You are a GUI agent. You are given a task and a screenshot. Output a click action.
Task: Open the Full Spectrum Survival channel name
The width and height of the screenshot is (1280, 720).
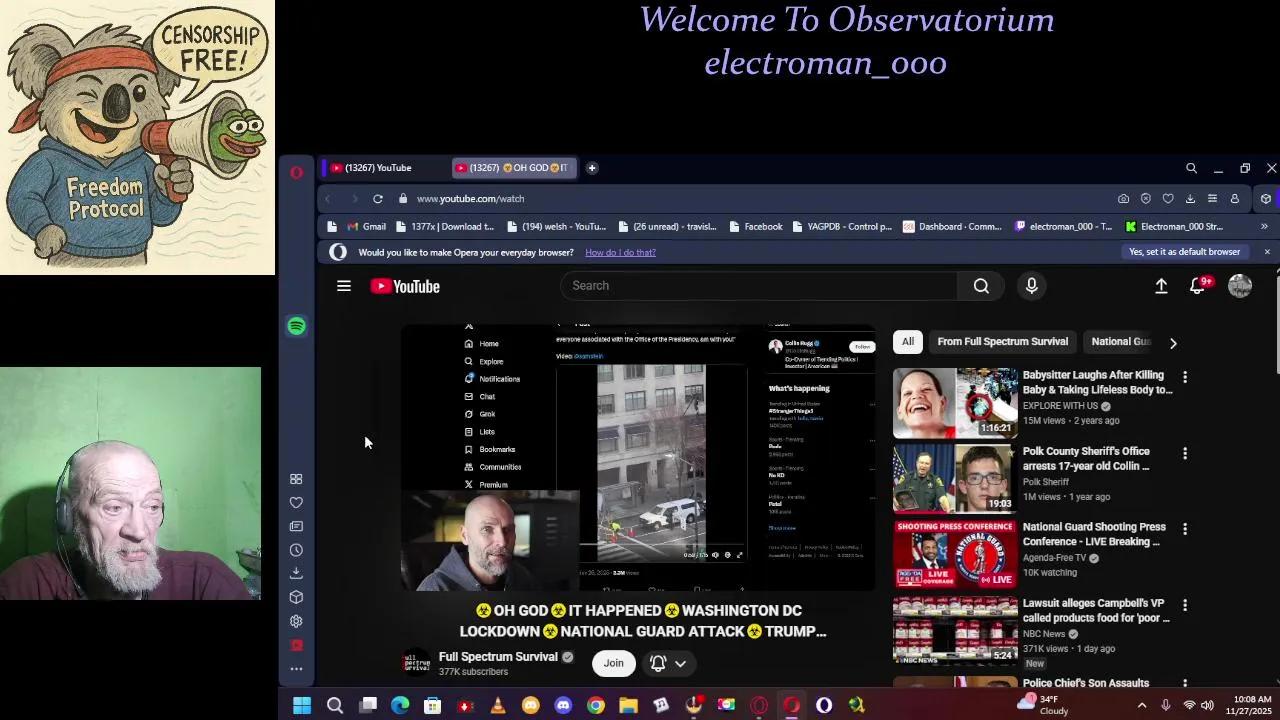(498, 657)
